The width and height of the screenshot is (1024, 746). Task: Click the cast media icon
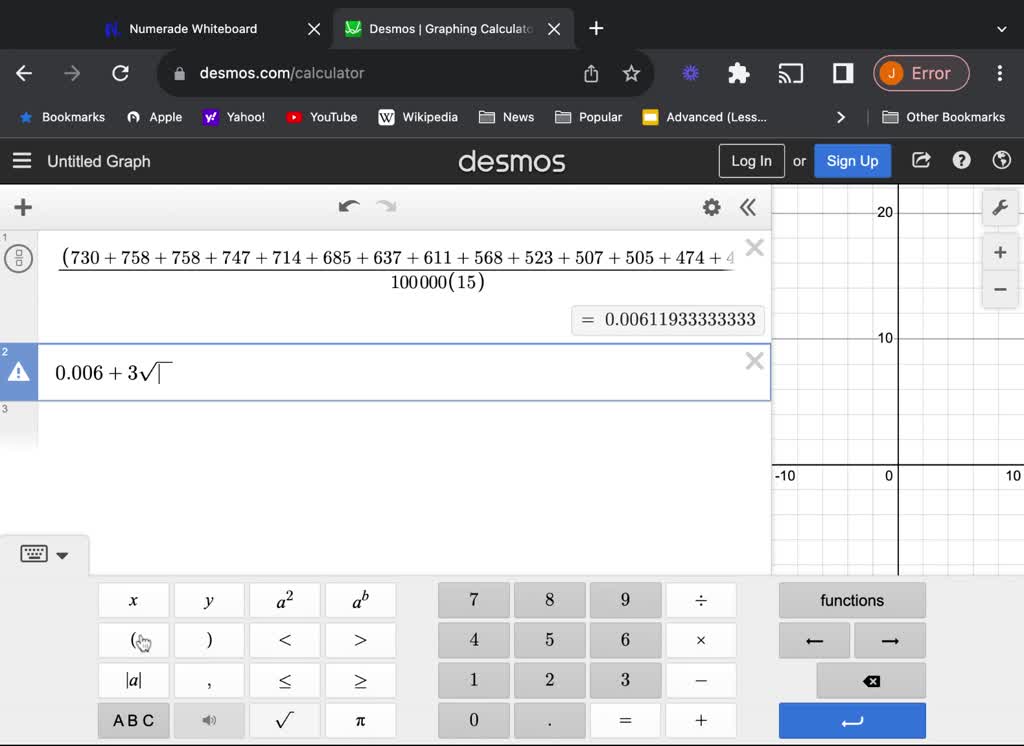(790, 73)
